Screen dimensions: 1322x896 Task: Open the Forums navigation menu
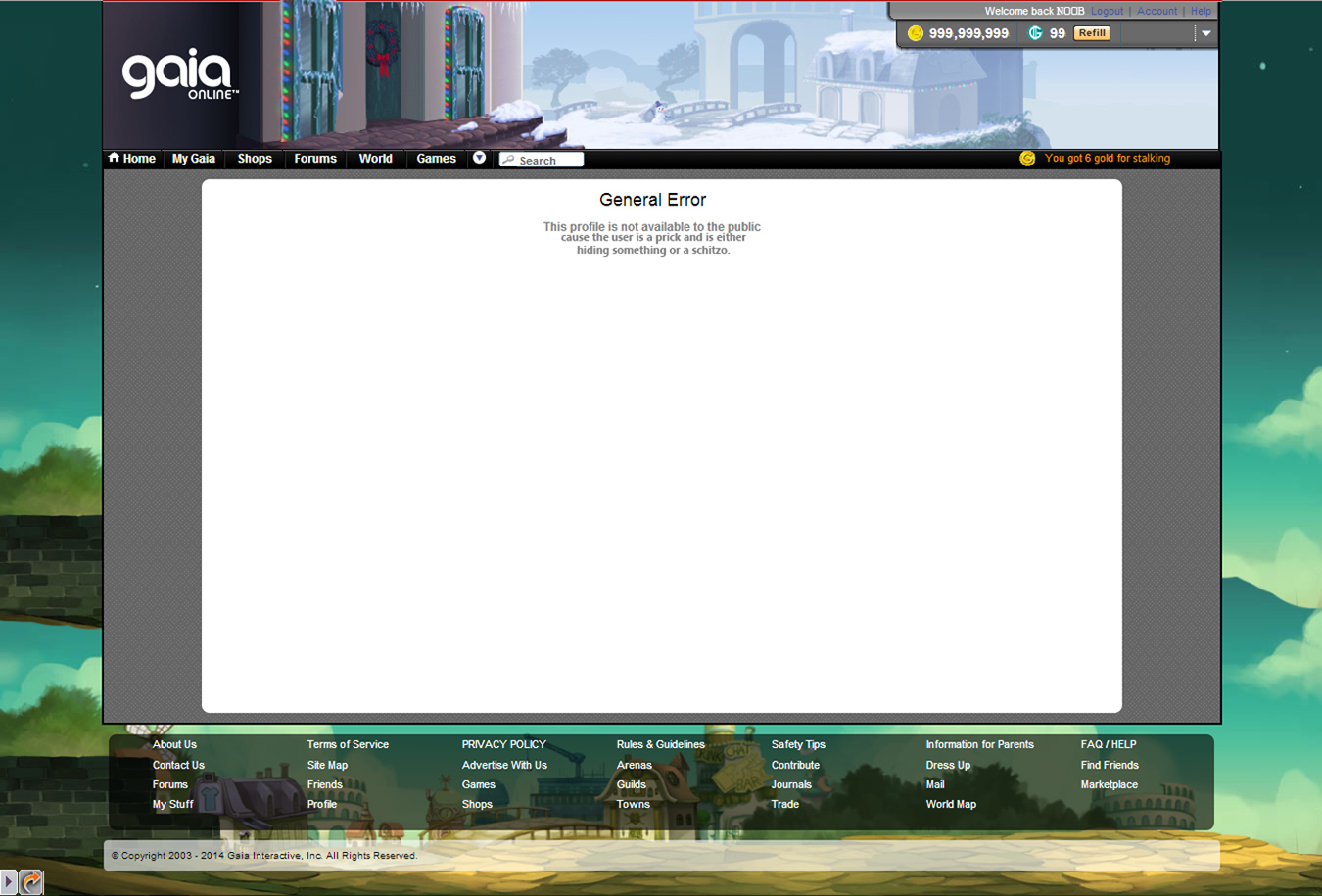(315, 159)
